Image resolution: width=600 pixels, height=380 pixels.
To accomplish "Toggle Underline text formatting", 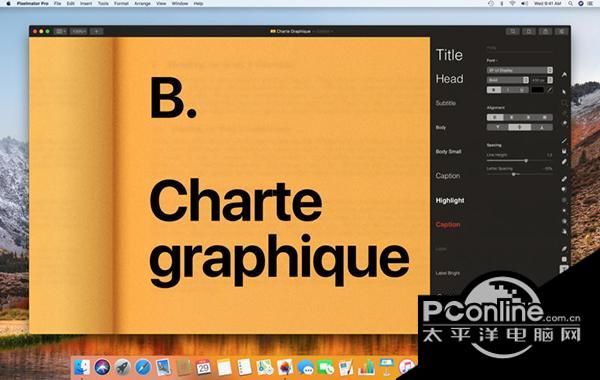I will click(x=522, y=90).
